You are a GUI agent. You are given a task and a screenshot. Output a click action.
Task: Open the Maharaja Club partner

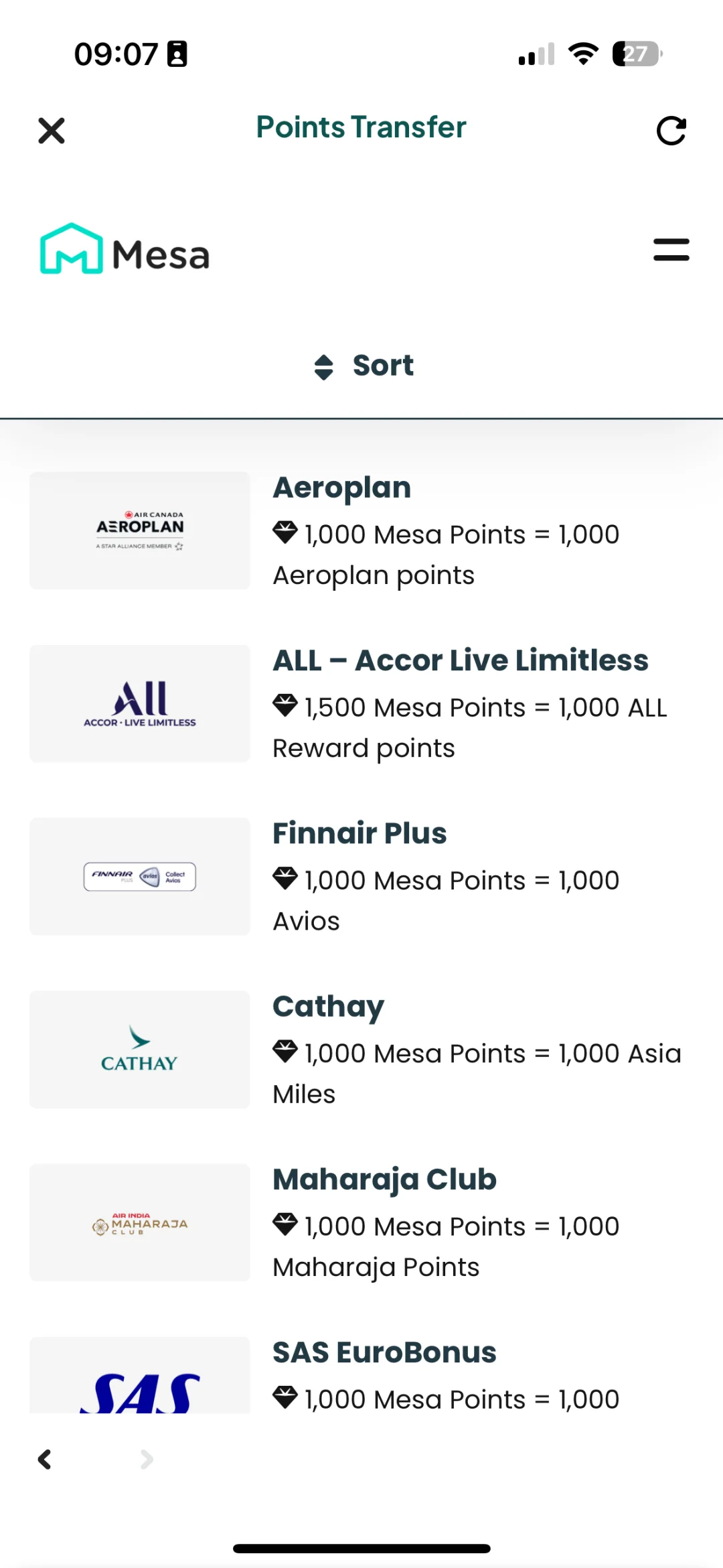[384, 1180]
